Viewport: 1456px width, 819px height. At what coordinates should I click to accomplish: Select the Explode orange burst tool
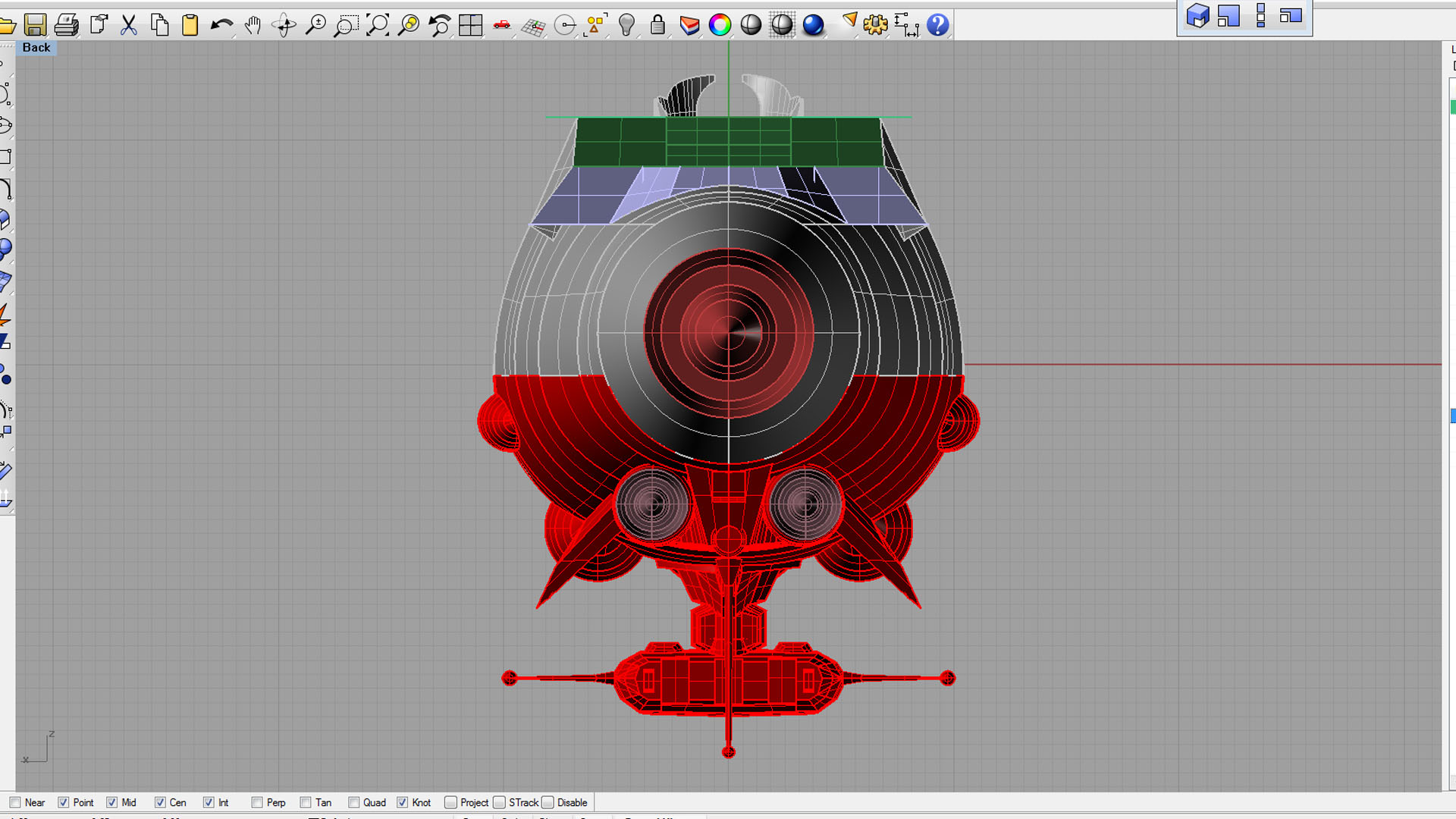point(4,313)
